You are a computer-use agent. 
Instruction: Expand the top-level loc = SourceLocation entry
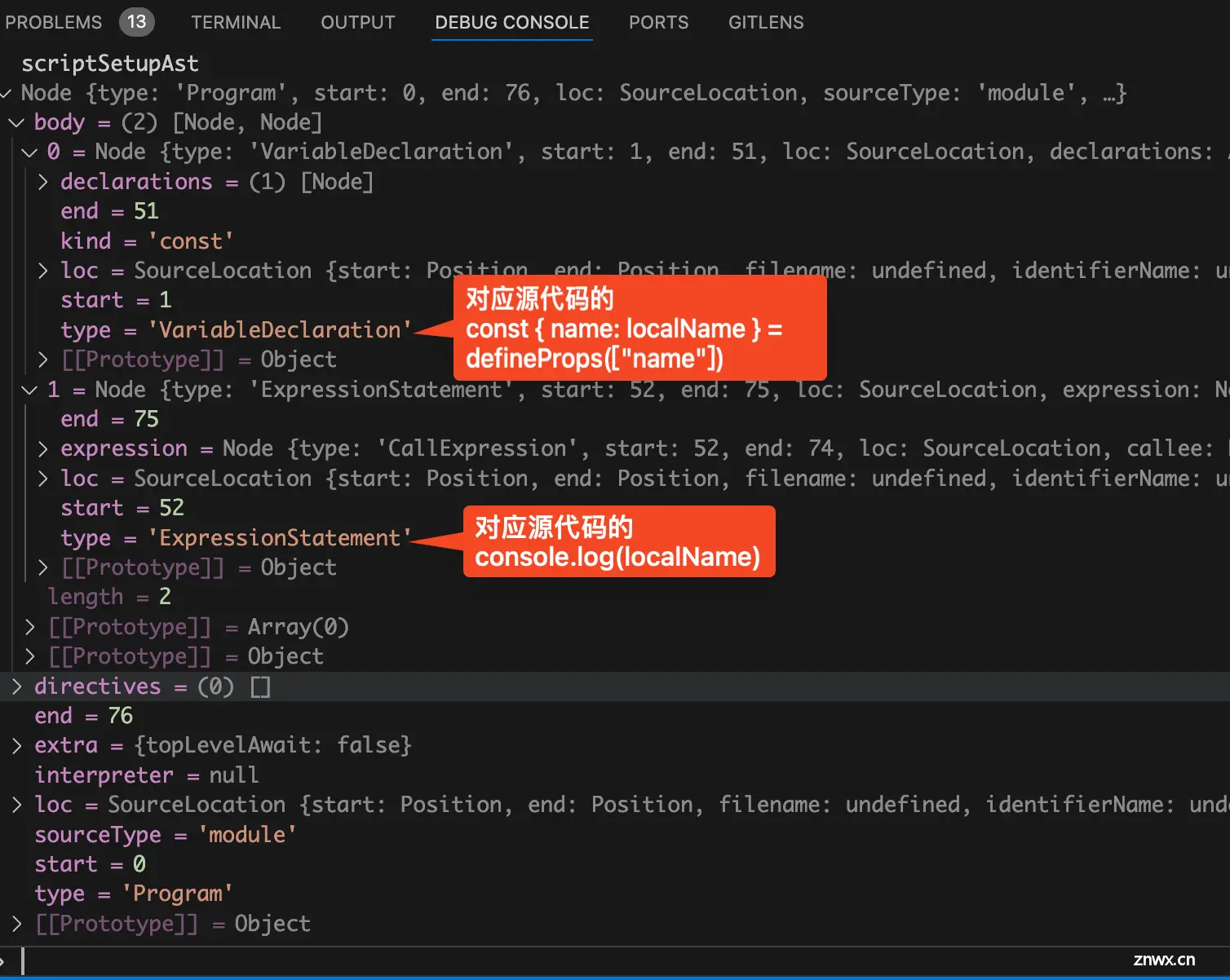(16, 805)
